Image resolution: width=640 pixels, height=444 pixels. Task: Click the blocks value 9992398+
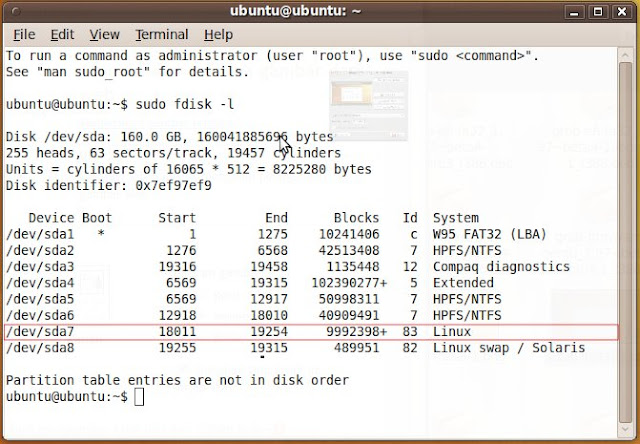coord(356,332)
